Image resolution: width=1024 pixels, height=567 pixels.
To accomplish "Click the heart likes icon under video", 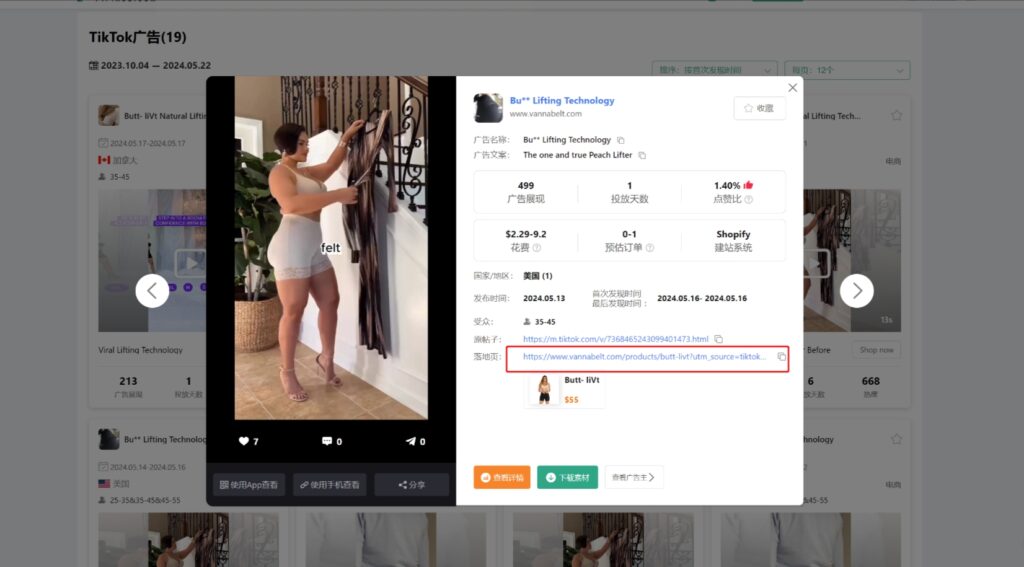I will point(244,441).
